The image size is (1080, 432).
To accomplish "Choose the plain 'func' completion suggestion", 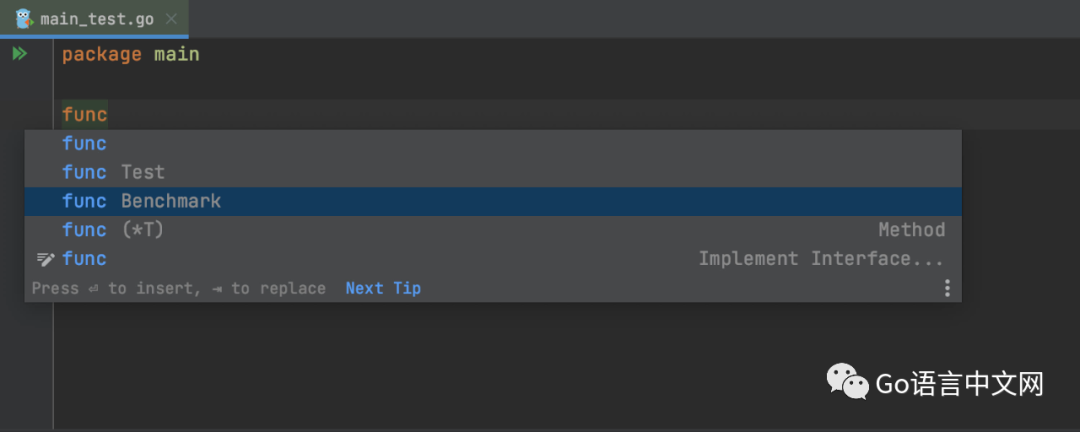I will click(x=84, y=143).
